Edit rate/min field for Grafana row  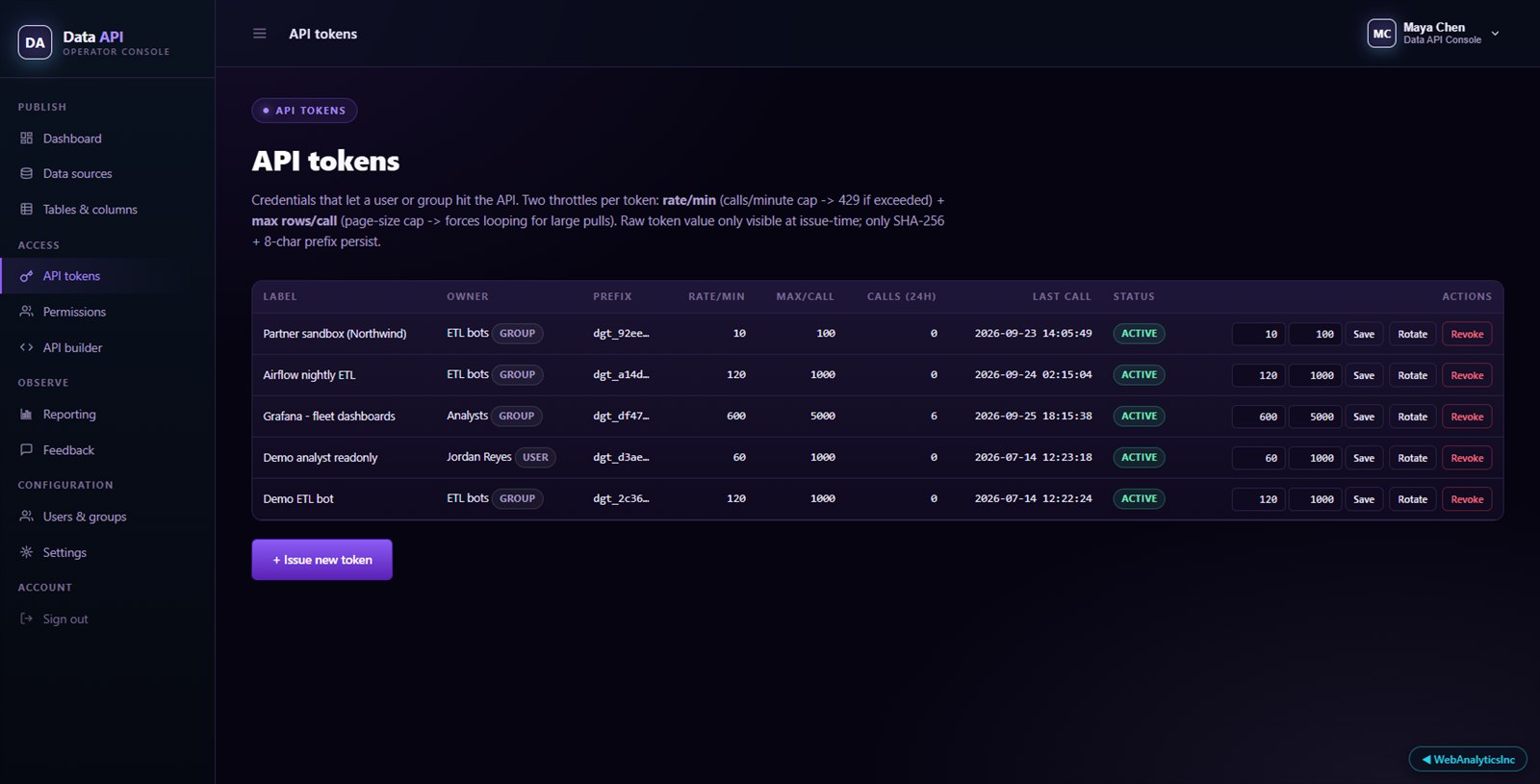[x=1259, y=417]
